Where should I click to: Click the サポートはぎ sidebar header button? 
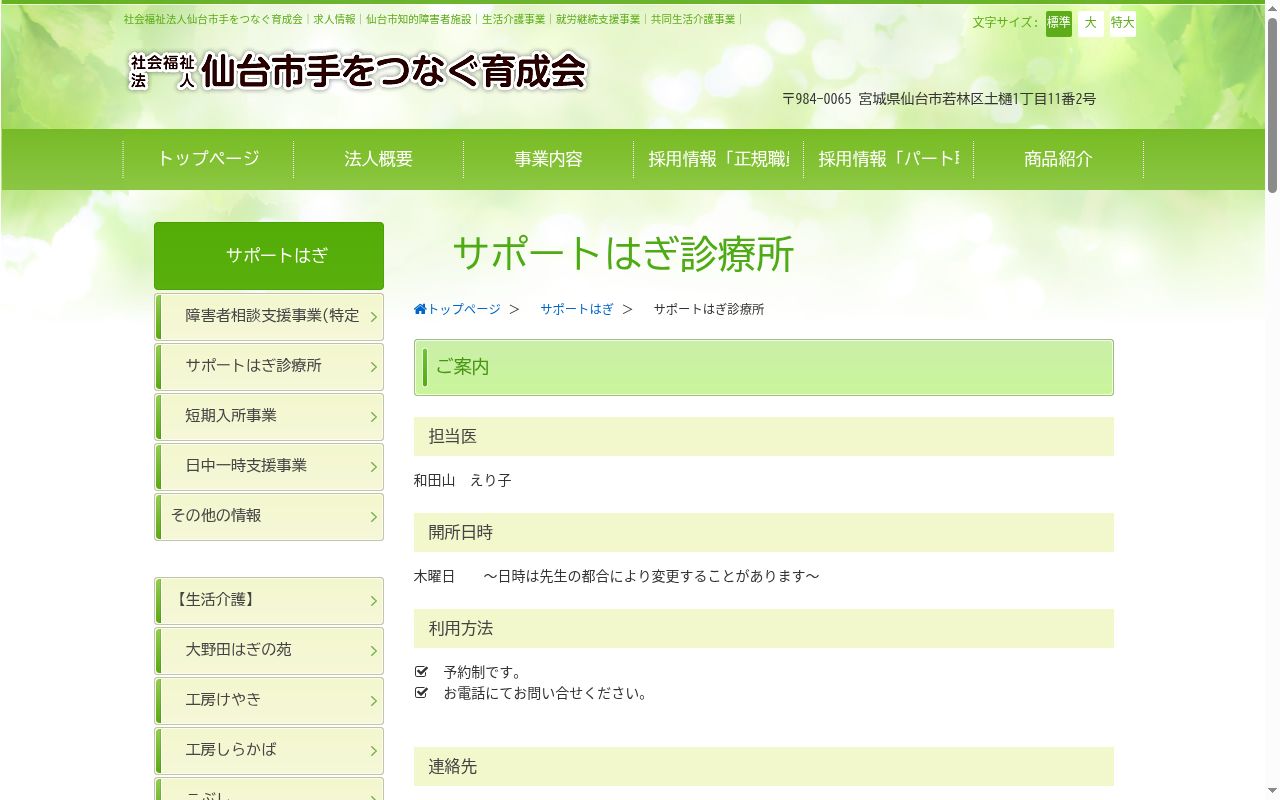[x=269, y=256]
